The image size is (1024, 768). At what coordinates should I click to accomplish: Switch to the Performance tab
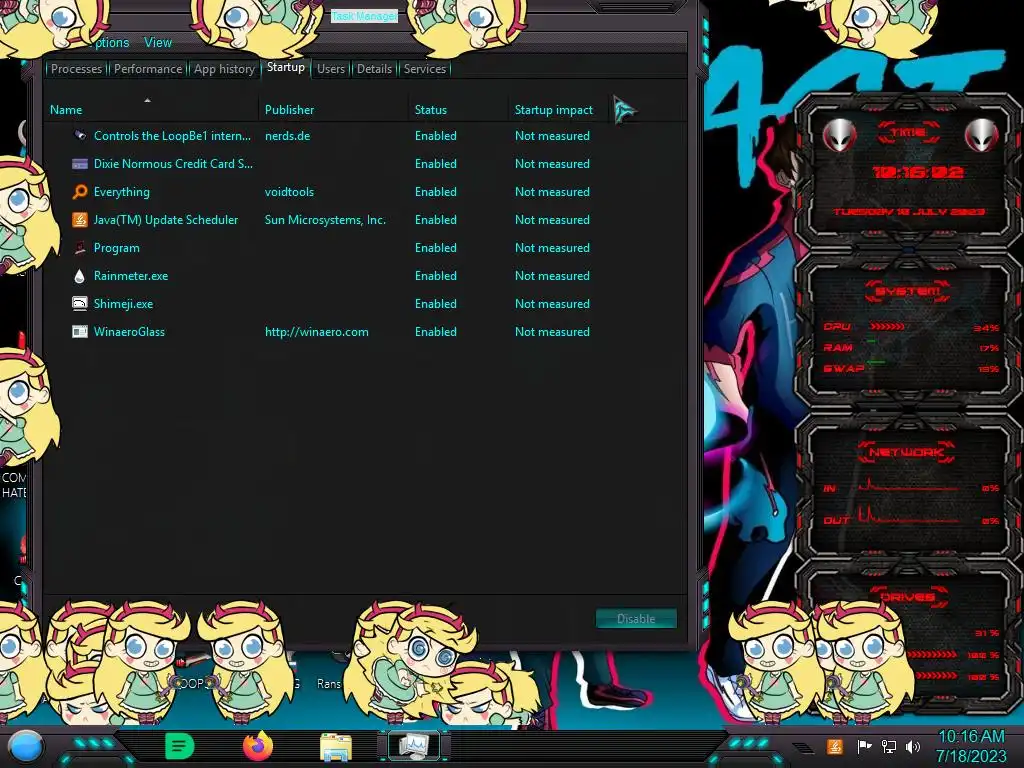[148, 69]
